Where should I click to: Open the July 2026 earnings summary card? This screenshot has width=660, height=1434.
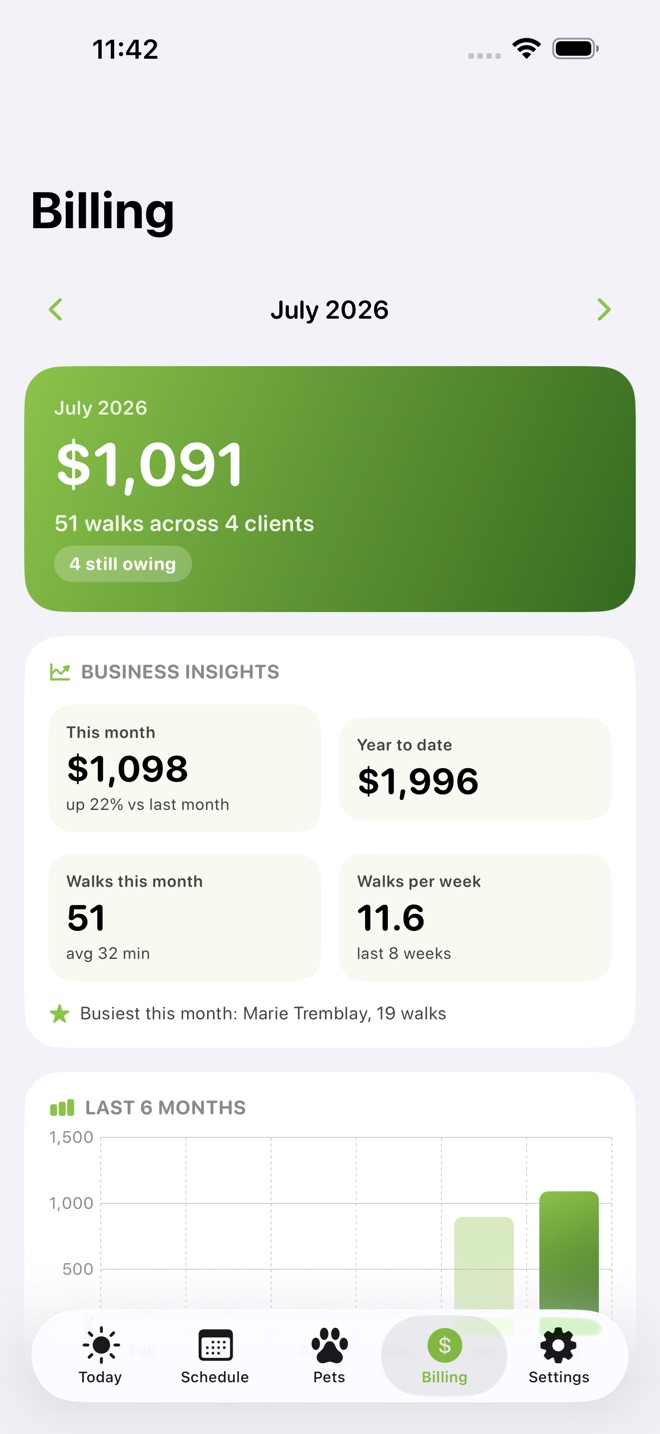click(330, 489)
